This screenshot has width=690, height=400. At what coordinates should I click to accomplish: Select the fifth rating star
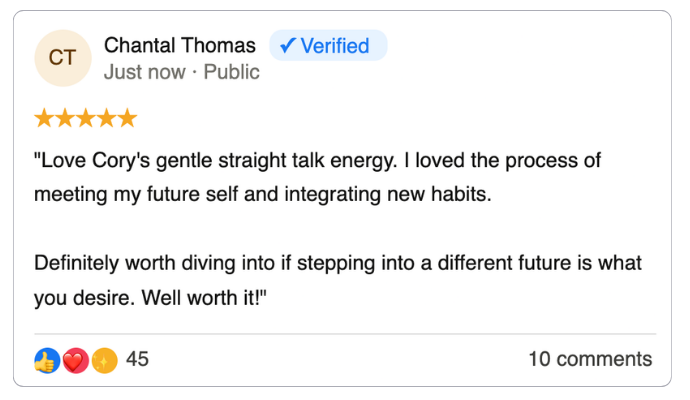pyautogui.click(x=126, y=119)
